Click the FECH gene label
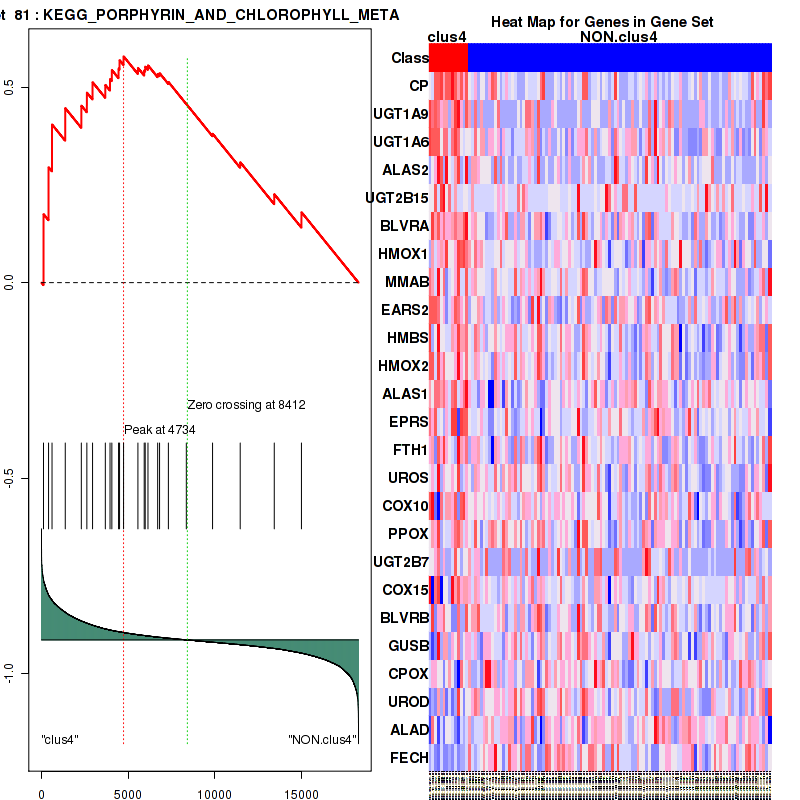Image resolution: width=800 pixels, height=800 pixels. pos(408,758)
